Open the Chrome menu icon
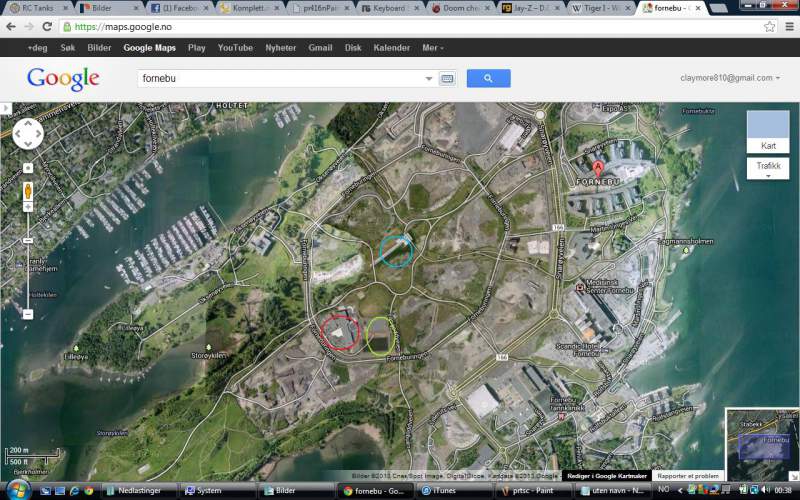This screenshot has height=500, width=800. tap(787, 26)
